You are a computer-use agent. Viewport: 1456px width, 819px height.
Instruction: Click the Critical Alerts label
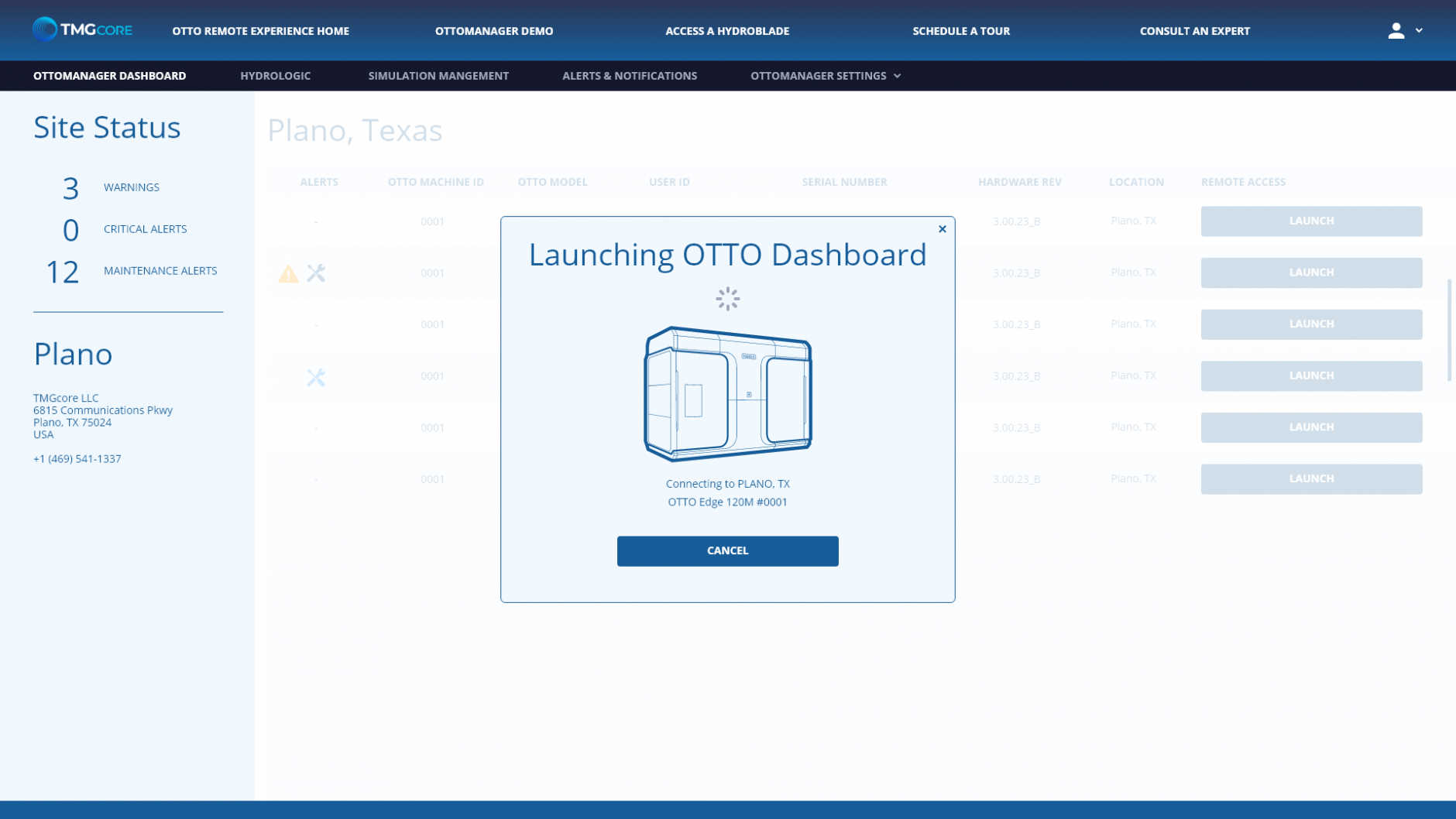(x=145, y=229)
